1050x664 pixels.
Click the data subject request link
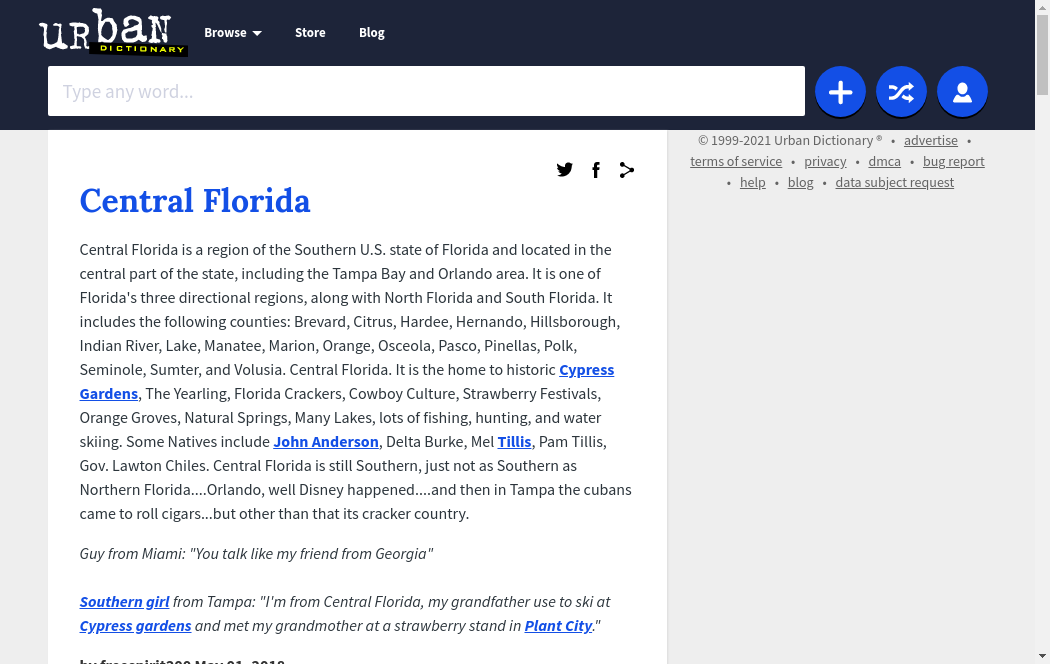point(894,183)
